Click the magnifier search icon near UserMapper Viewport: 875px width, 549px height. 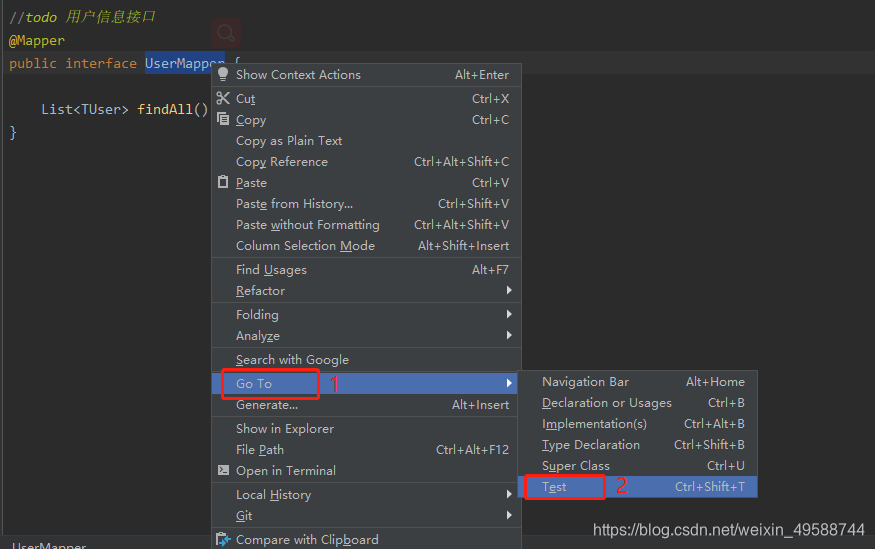pos(226,33)
